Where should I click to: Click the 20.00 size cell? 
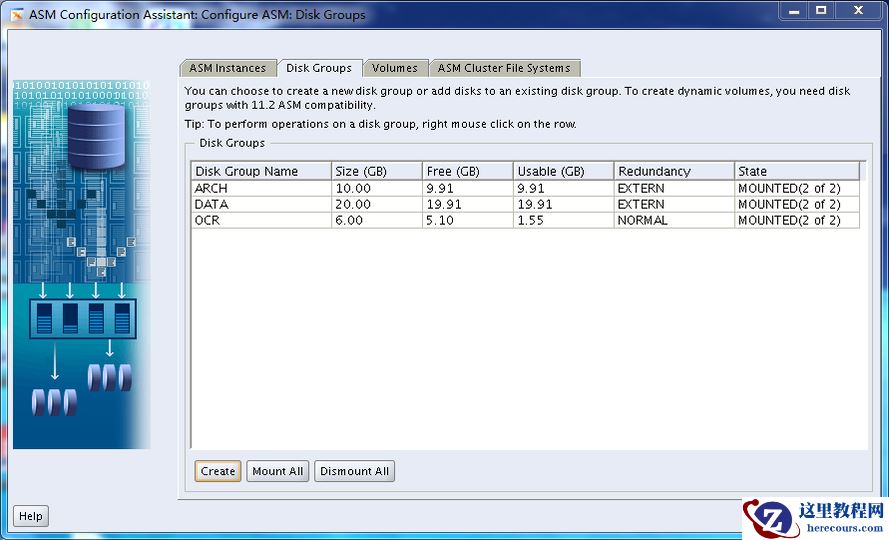click(377, 204)
